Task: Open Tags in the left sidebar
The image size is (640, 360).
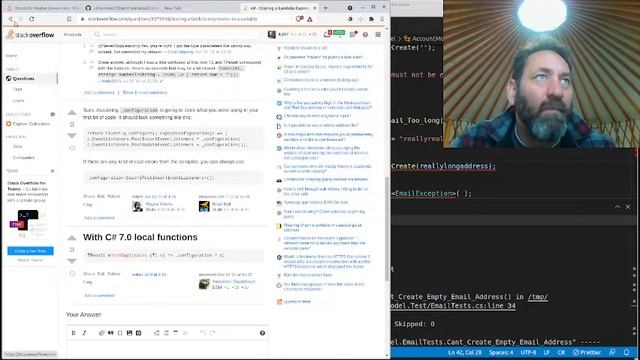Action: pyautogui.click(x=18, y=89)
